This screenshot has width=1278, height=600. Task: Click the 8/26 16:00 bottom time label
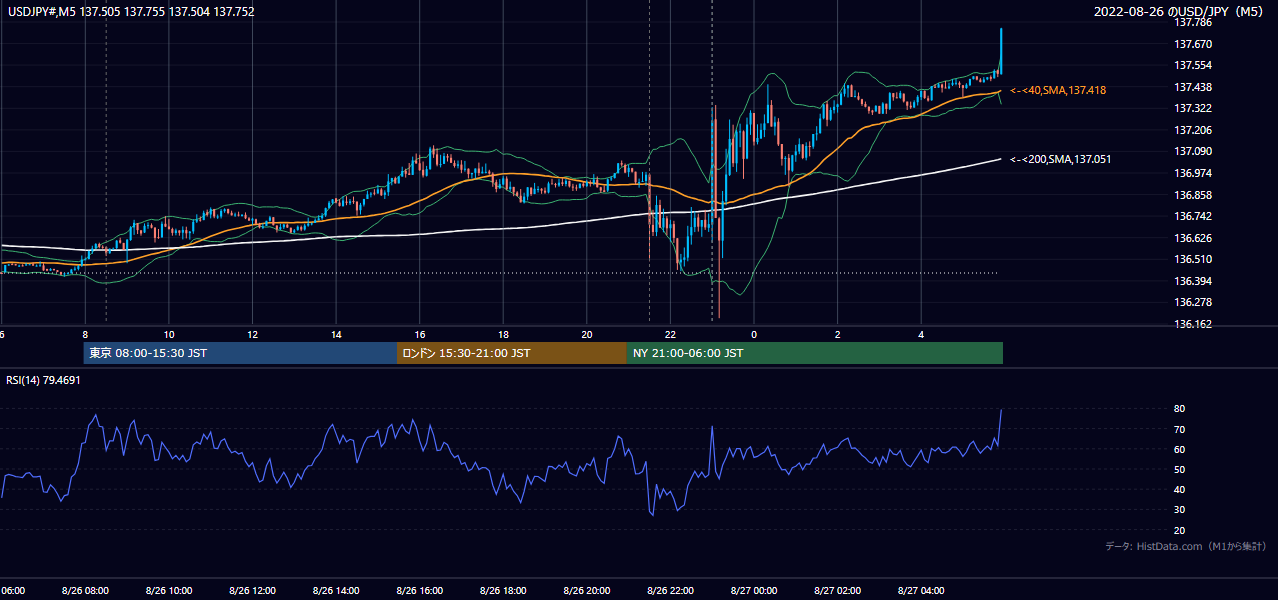pyautogui.click(x=419, y=591)
